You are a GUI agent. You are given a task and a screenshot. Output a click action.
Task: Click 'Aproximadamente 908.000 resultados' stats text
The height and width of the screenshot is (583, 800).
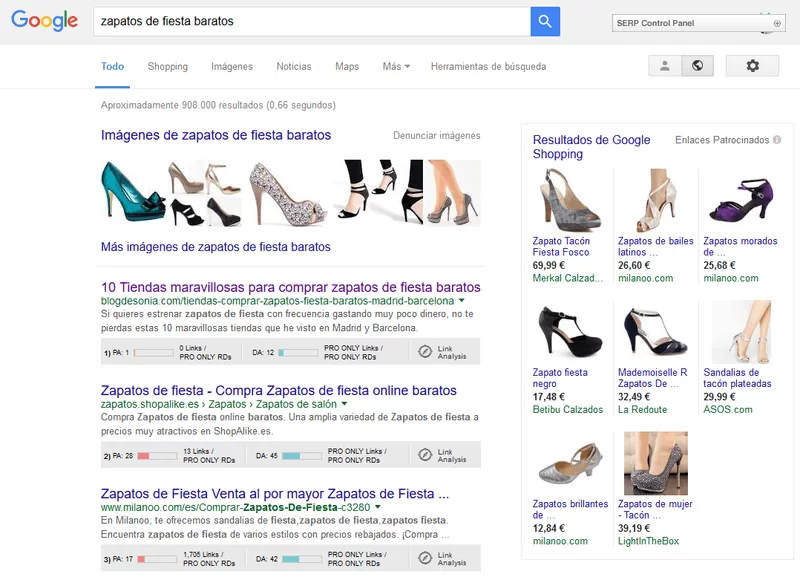click(x=218, y=105)
